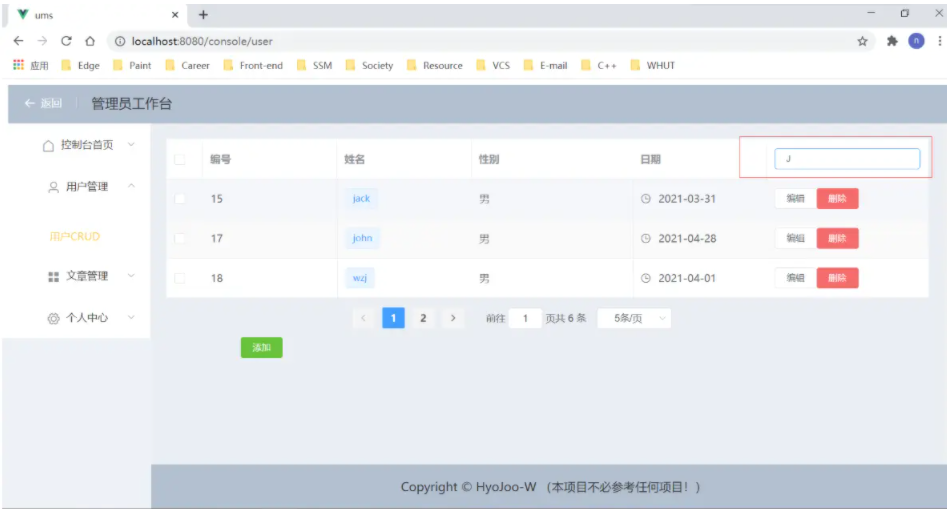
Task: Check the row checkbox for user 15
Action: point(179,199)
